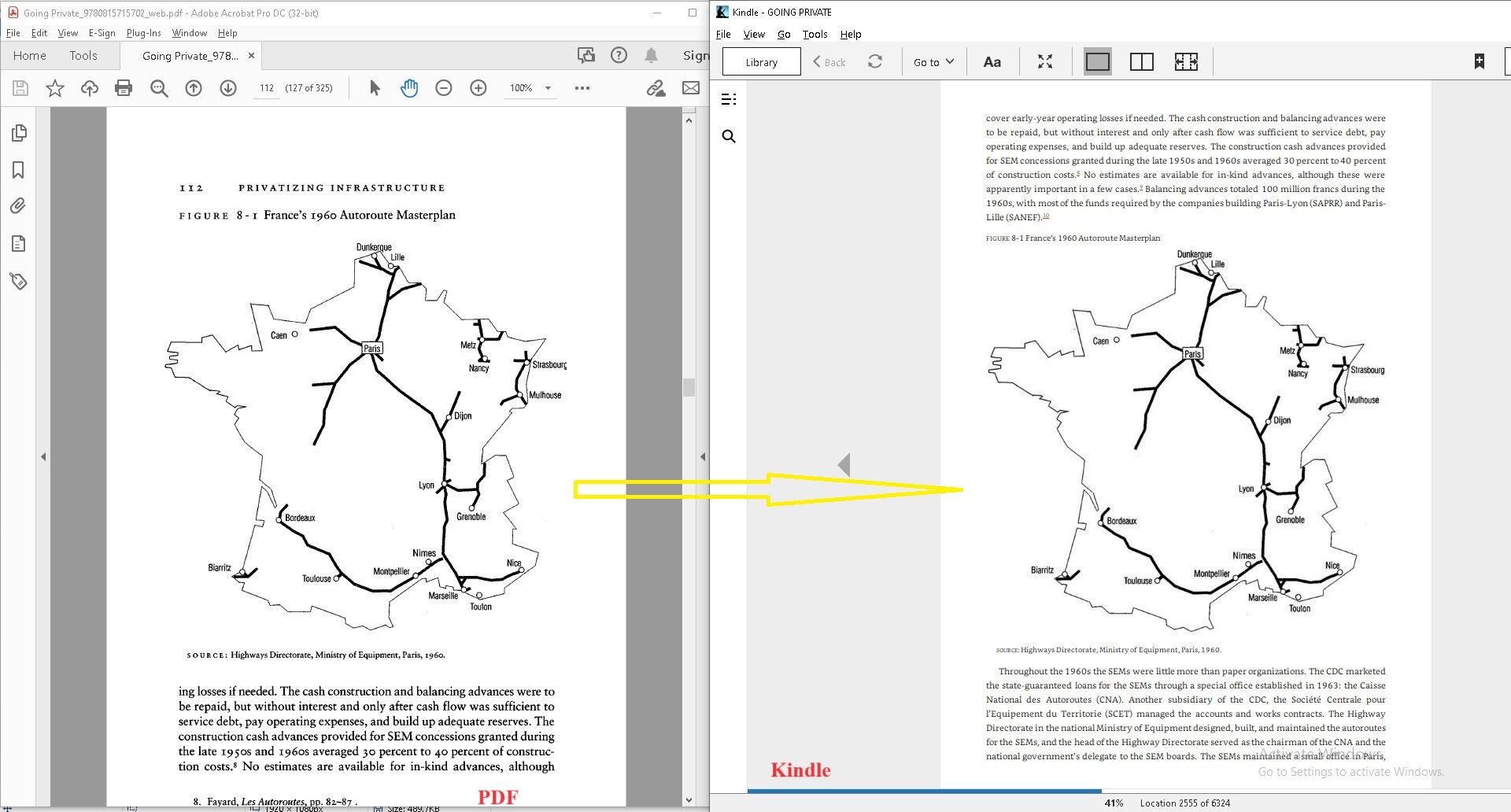Click the print icon in Acrobat toolbar
The width and height of the screenshot is (1511, 812).
124,88
